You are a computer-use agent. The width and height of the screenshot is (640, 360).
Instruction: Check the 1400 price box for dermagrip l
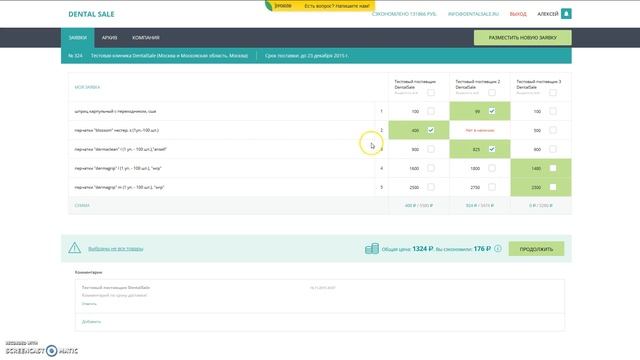point(553,168)
